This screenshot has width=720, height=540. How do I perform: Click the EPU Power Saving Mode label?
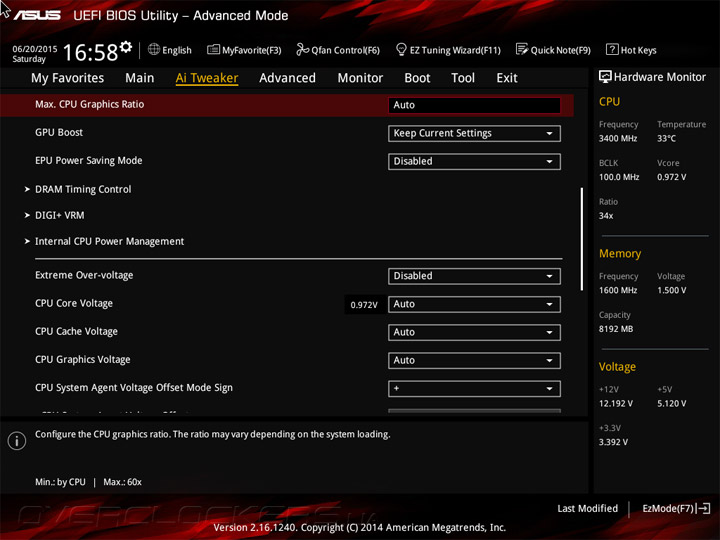89,161
